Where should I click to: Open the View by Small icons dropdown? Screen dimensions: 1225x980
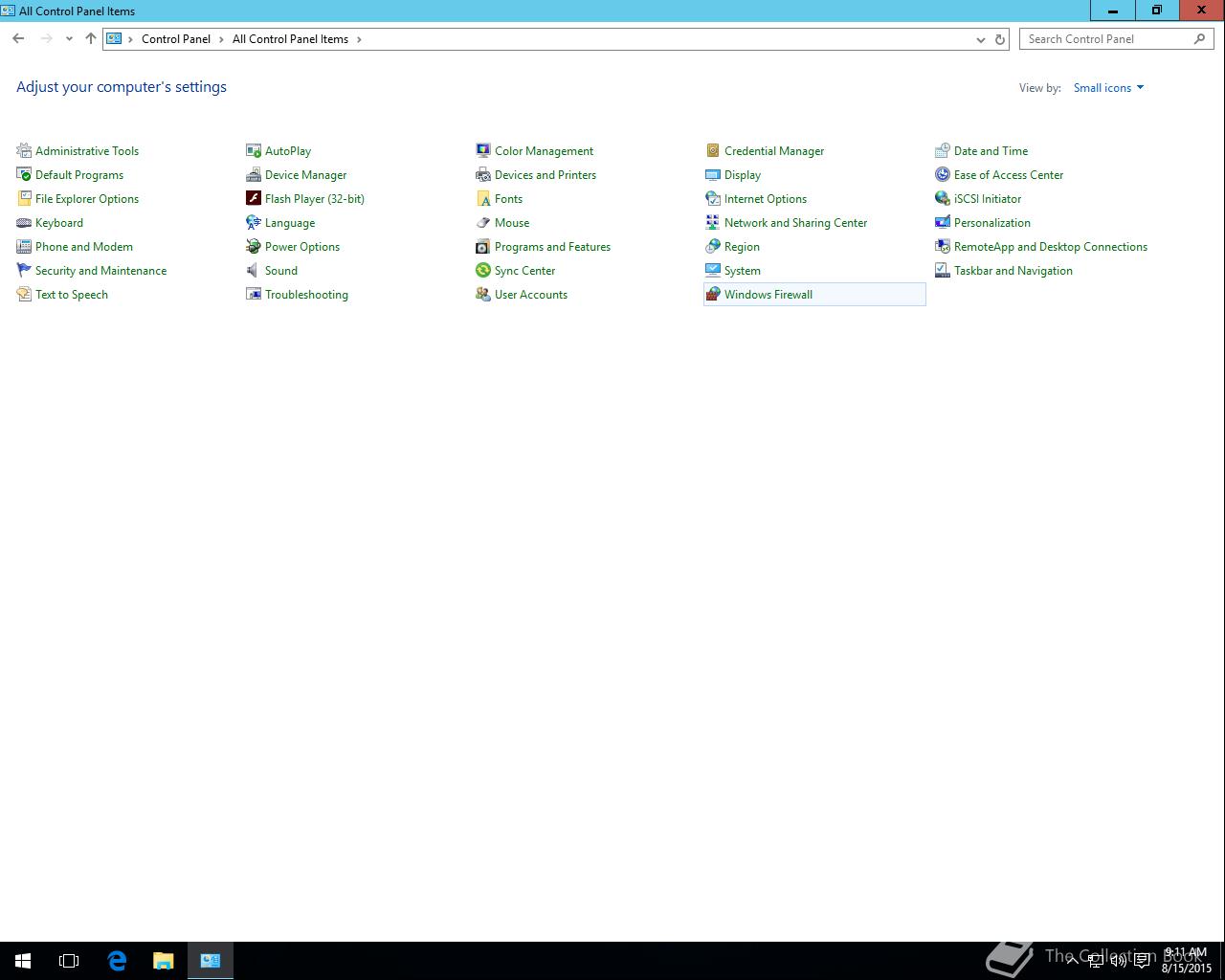pyautogui.click(x=1108, y=88)
